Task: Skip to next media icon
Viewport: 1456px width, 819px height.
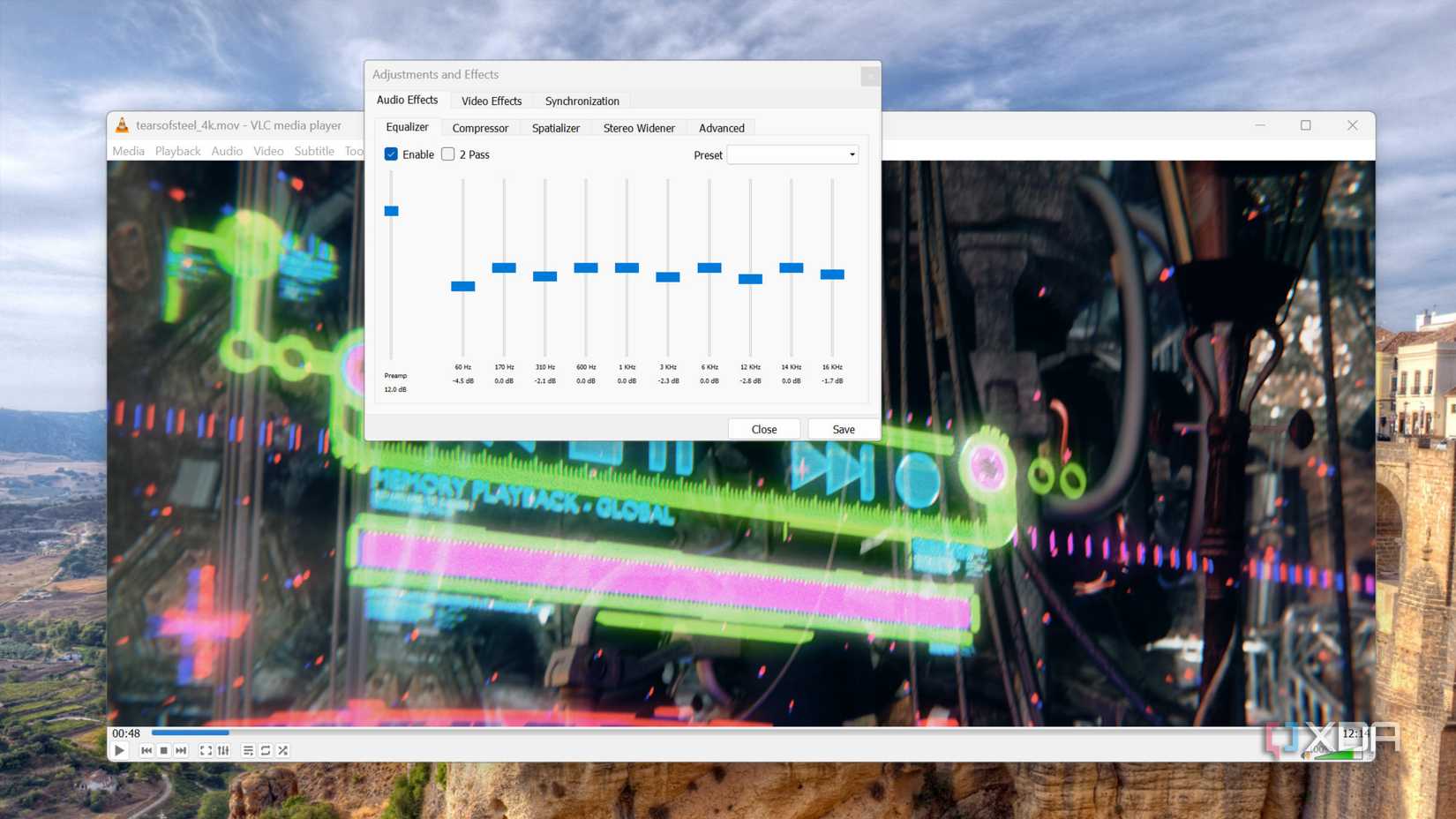Action: tap(181, 750)
